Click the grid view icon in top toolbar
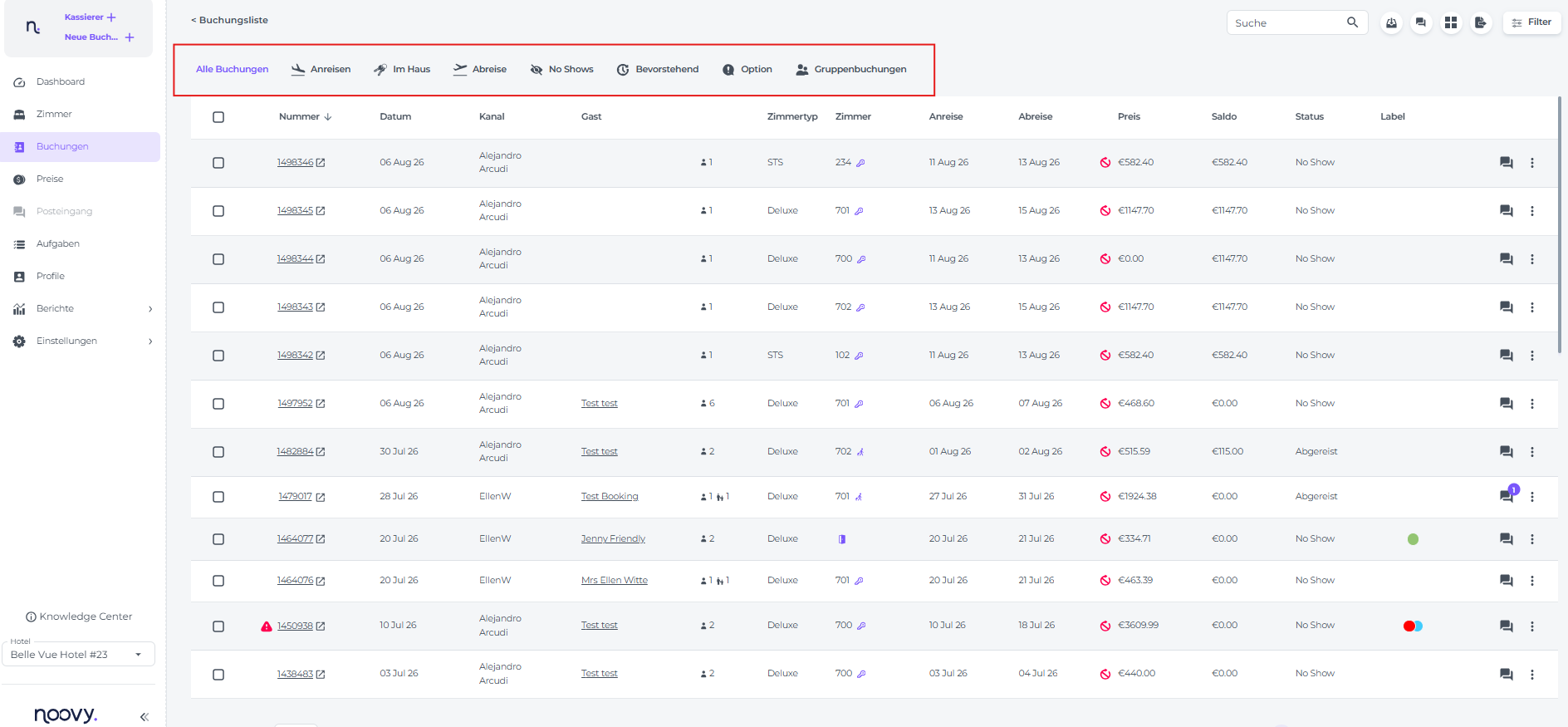The height and width of the screenshot is (727, 1568). [1451, 23]
